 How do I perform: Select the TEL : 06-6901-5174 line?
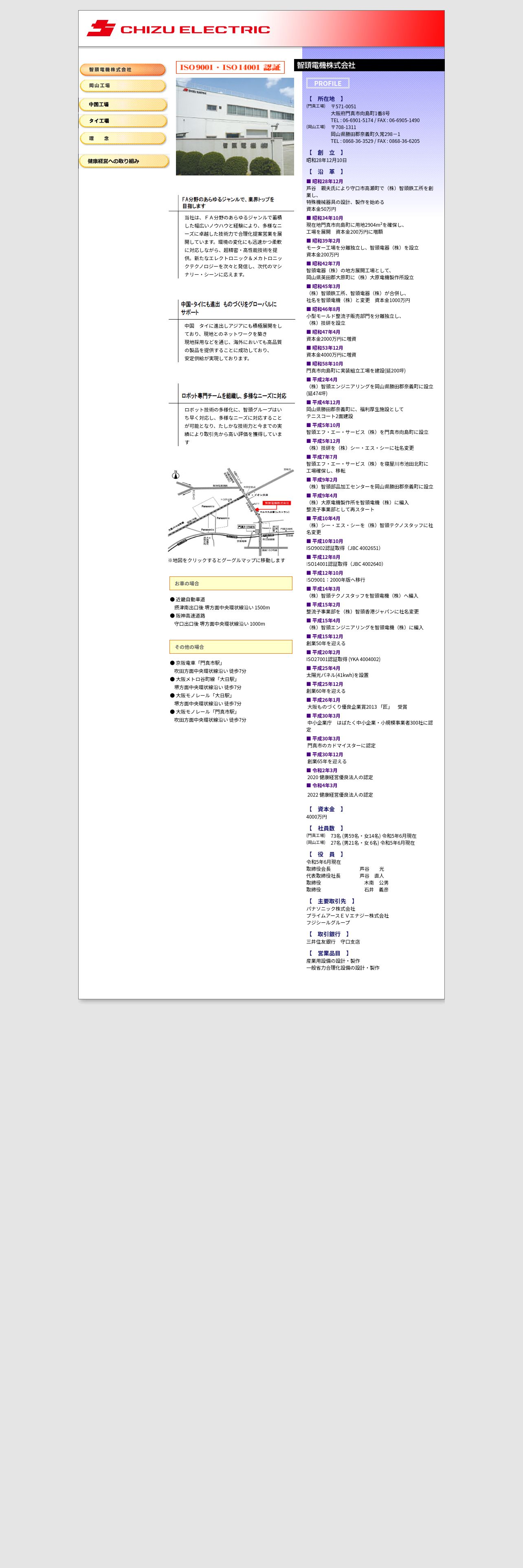click(375, 120)
